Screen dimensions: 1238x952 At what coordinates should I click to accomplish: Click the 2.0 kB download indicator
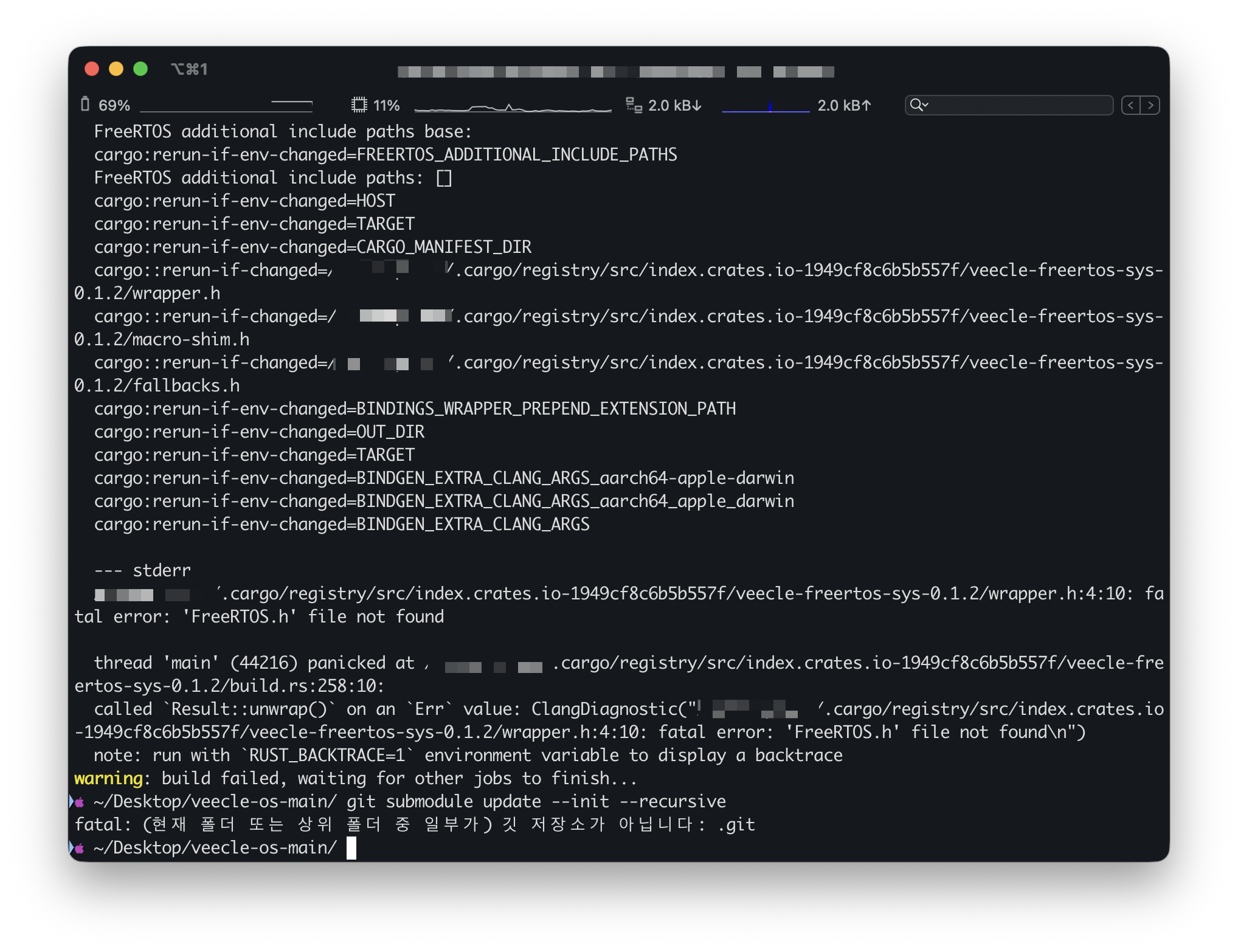point(674,106)
